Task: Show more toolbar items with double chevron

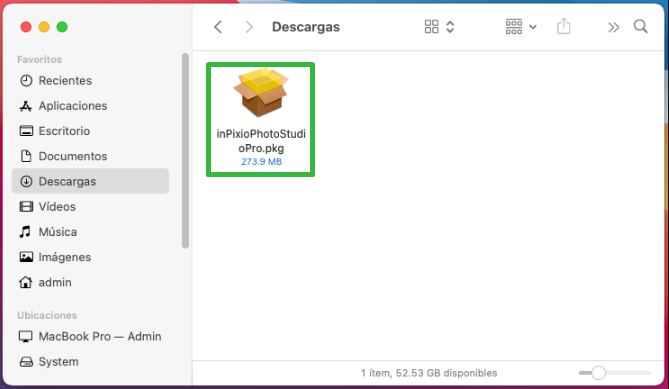Action: click(613, 27)
